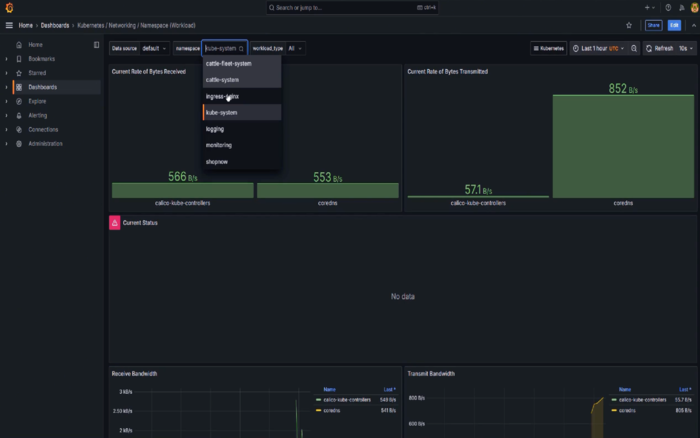Select kube-system namespace option
This screenshot has height=438, width=700.
click(242, 113)
